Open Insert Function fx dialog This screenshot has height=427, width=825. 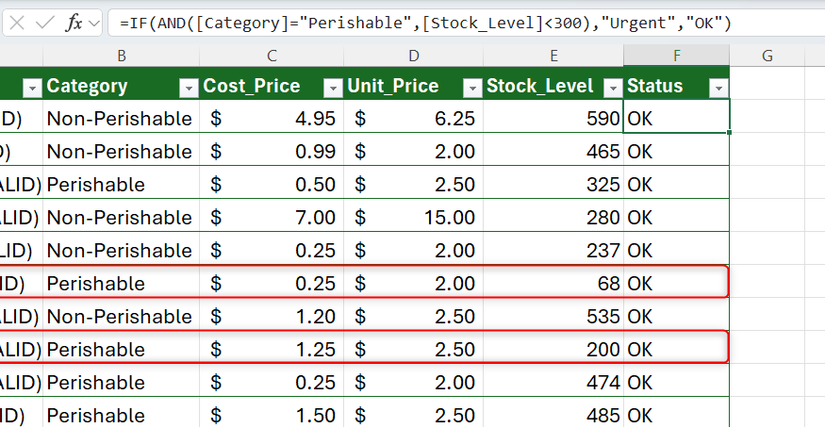pyautogui.click(x=74, y=23)
